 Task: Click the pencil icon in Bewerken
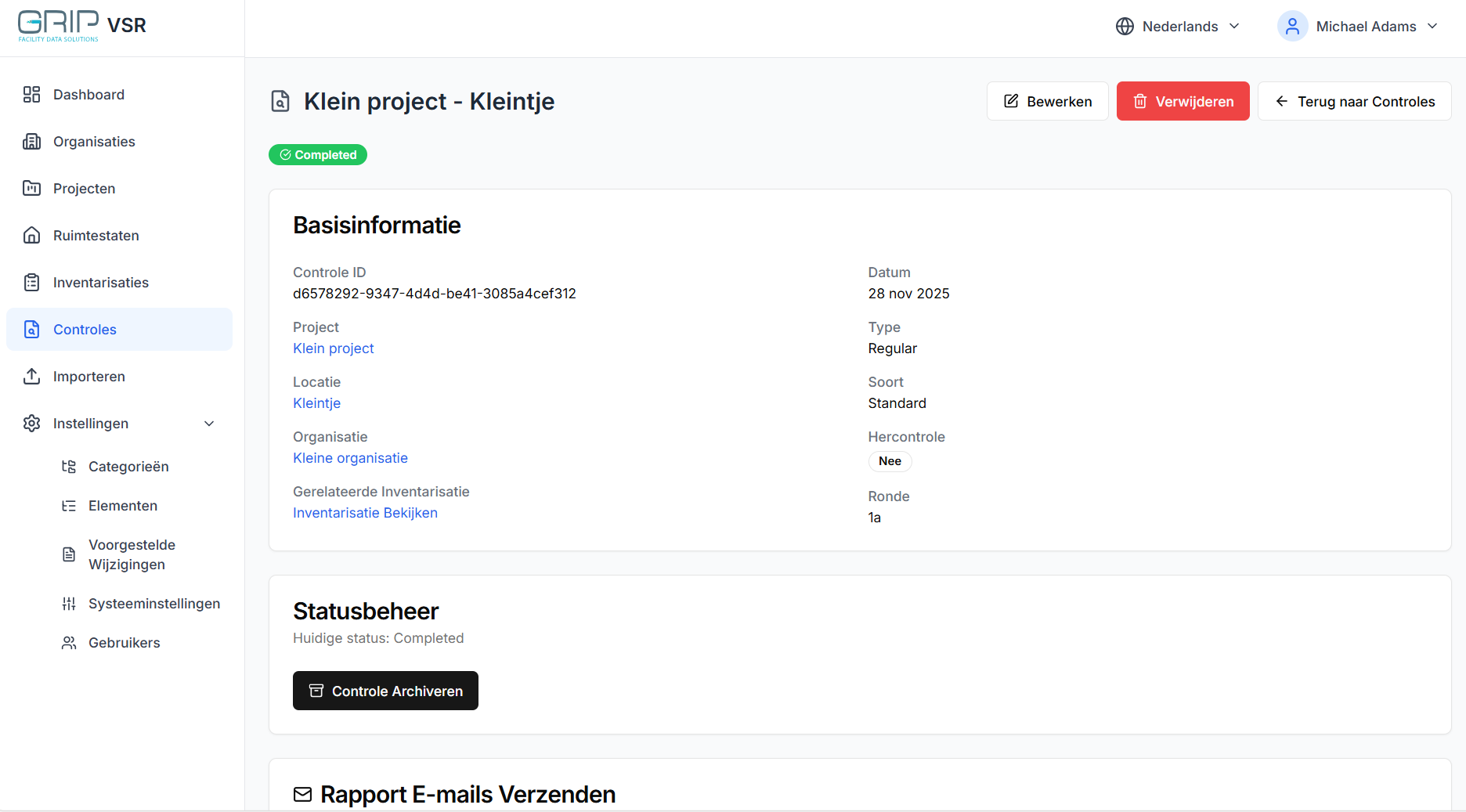point(1011,101)
